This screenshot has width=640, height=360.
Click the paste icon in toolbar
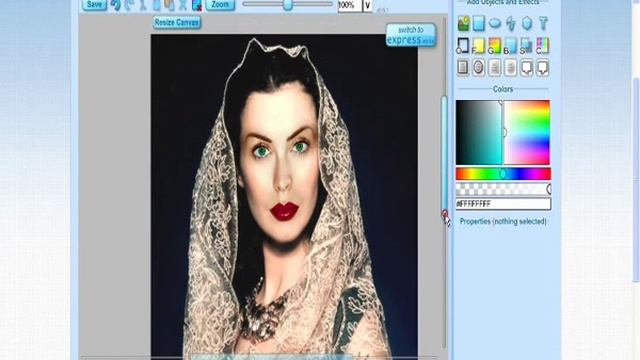[x=170, y=5]
